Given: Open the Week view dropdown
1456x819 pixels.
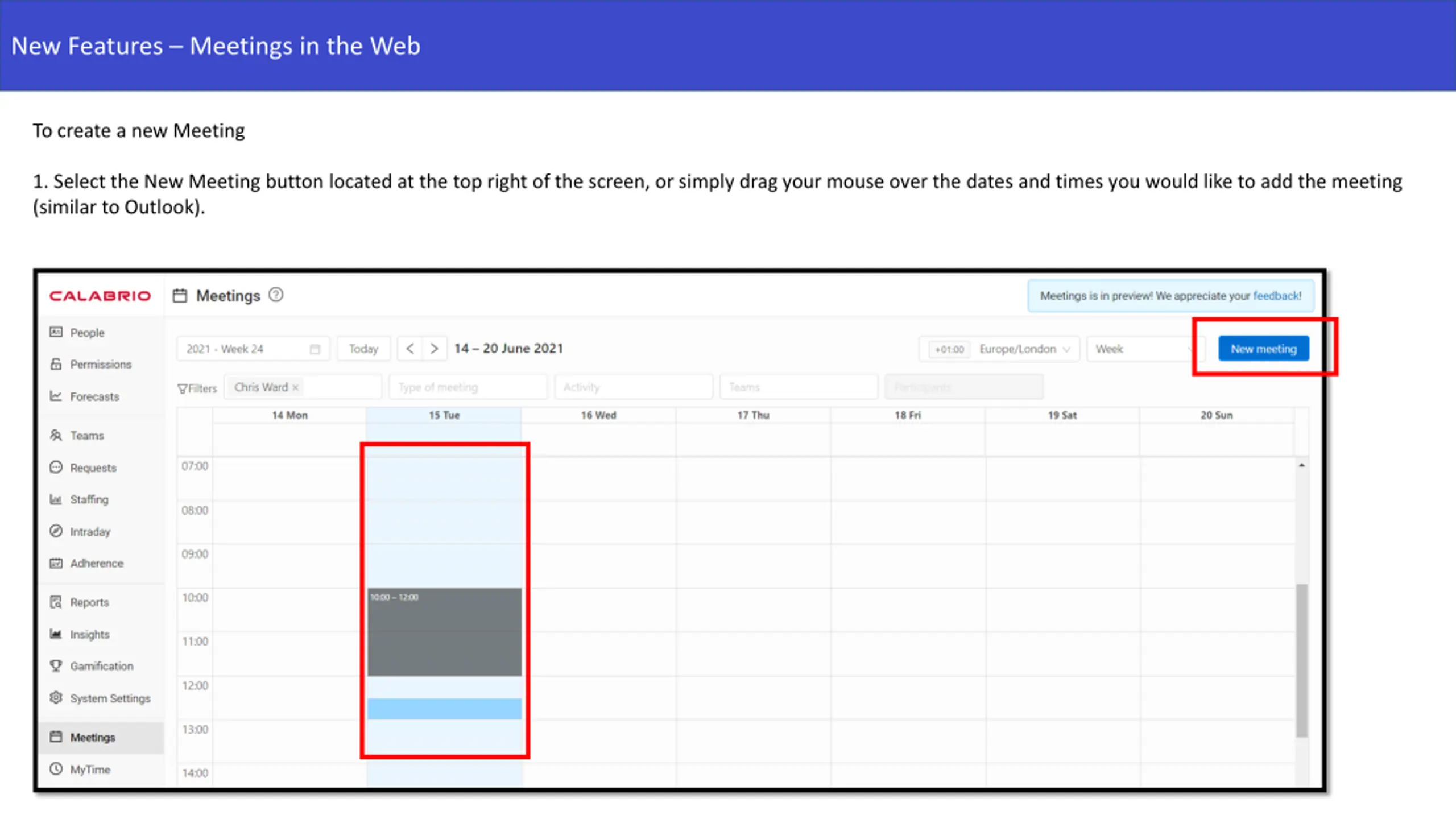Looking at the screenshot, I should point(1145,349).
